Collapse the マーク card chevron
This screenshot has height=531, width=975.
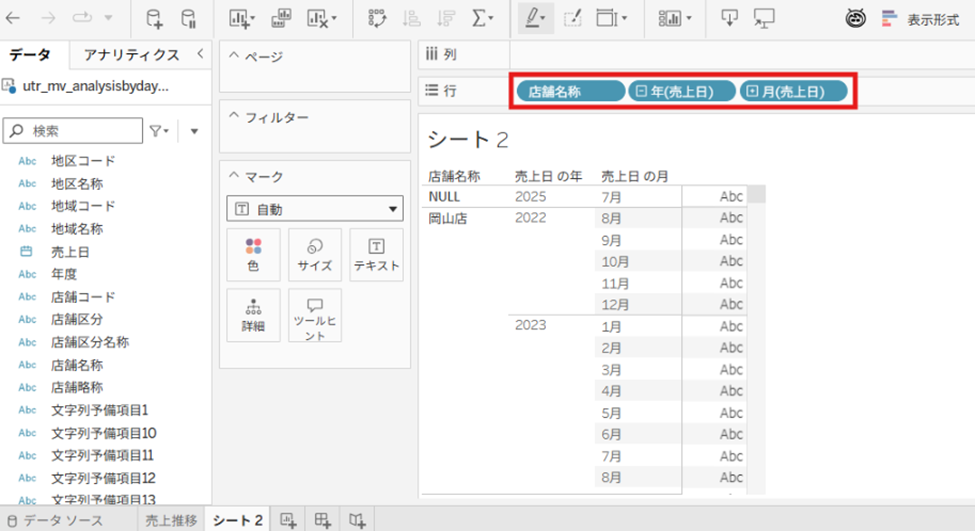(234, 176)
